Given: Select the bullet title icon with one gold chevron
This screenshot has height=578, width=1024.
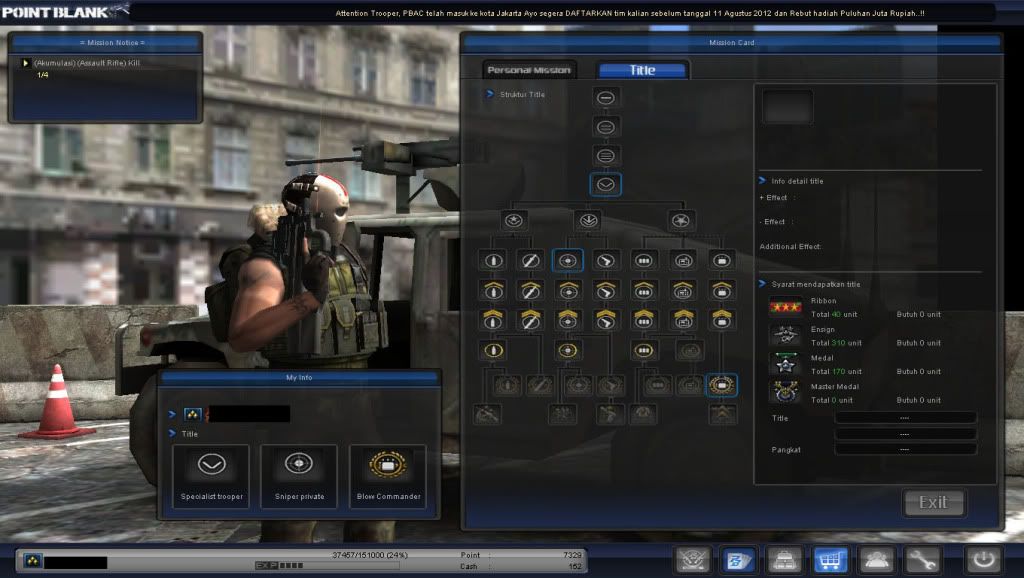Looking at the screenshot, I should (493, 290).
